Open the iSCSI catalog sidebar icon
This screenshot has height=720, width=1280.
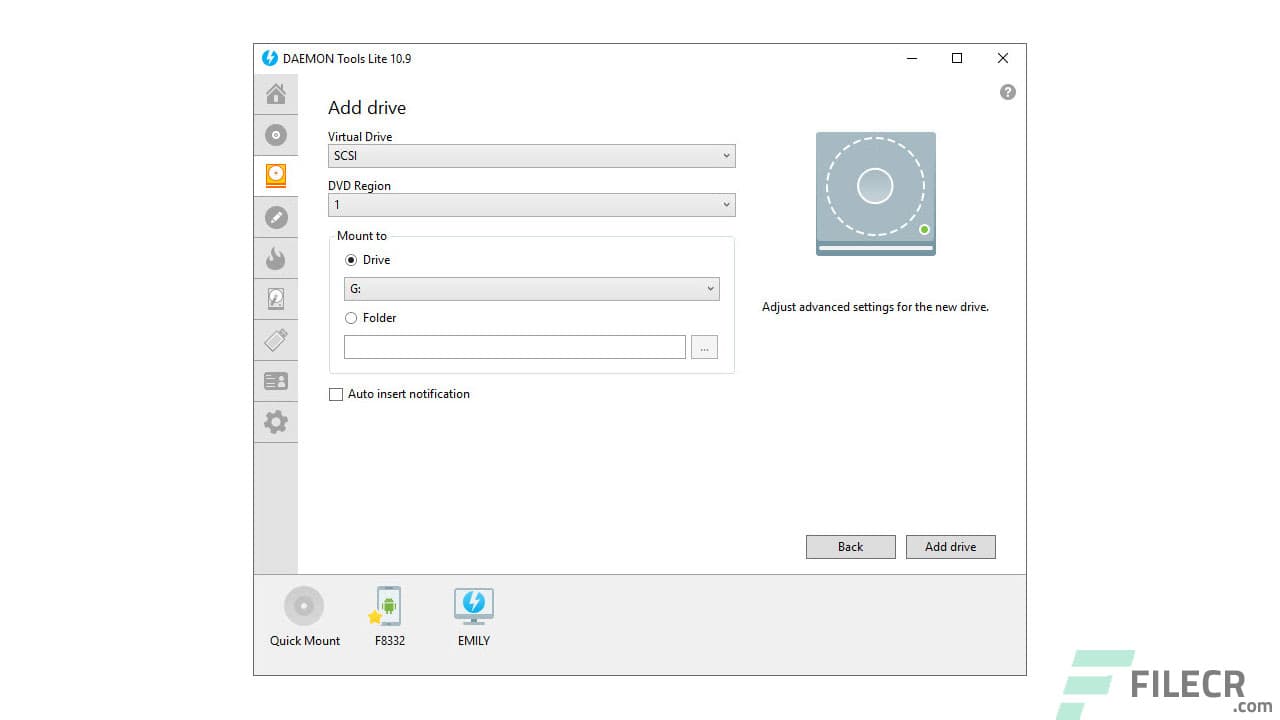pos(276,380)
